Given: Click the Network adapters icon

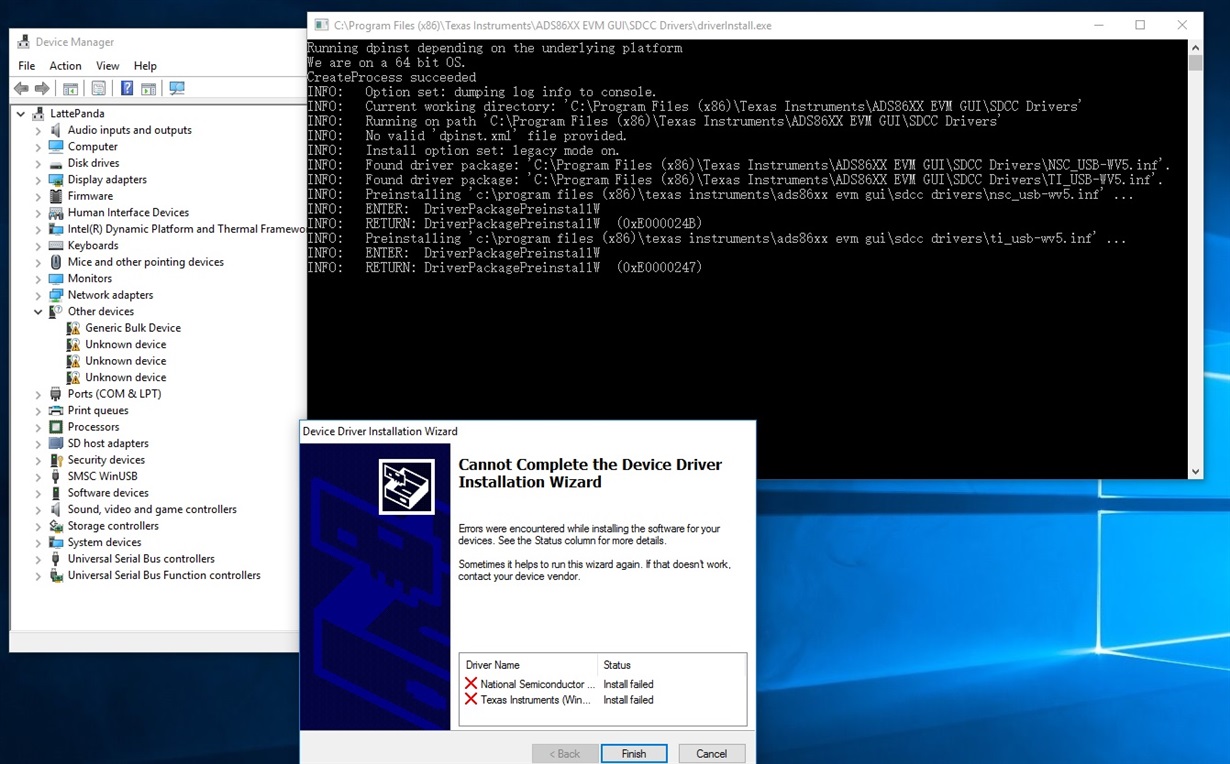Looking at the screenshot, I should pyautogui.click(x=56, y=295).
